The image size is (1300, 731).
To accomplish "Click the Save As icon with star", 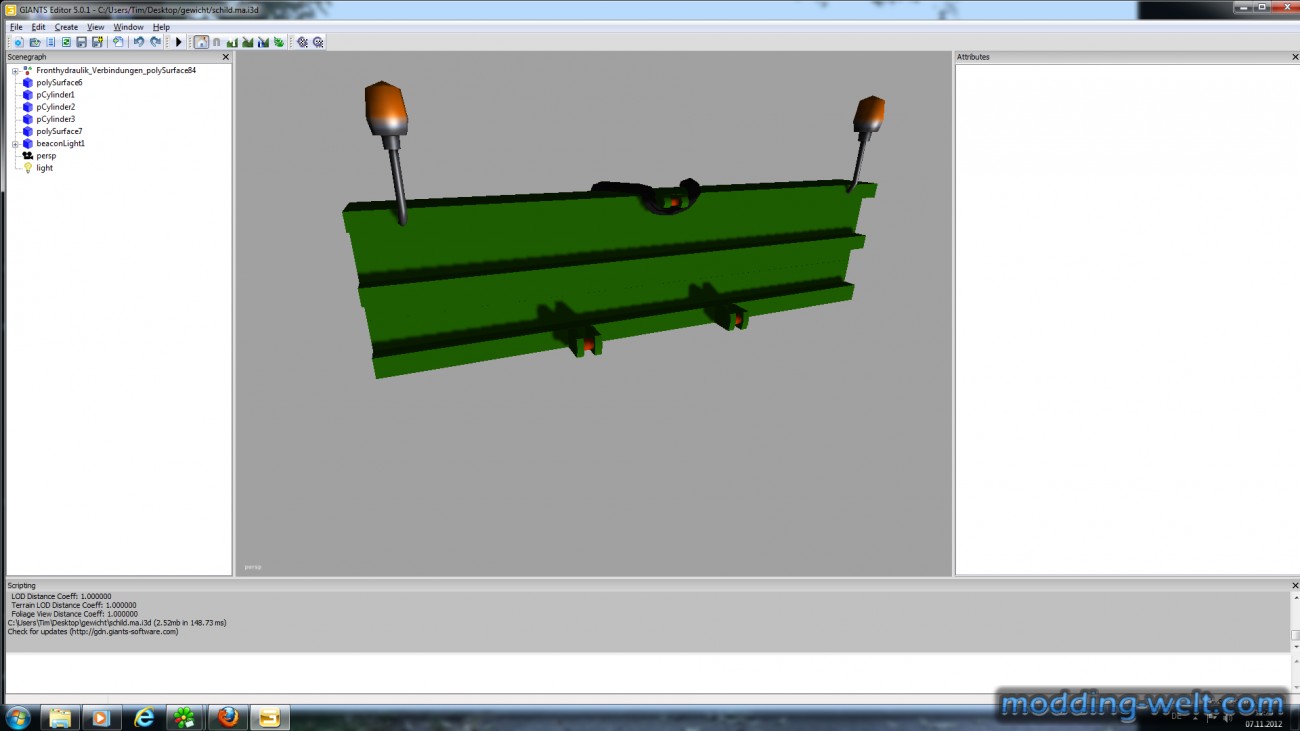I will (97, 42).
